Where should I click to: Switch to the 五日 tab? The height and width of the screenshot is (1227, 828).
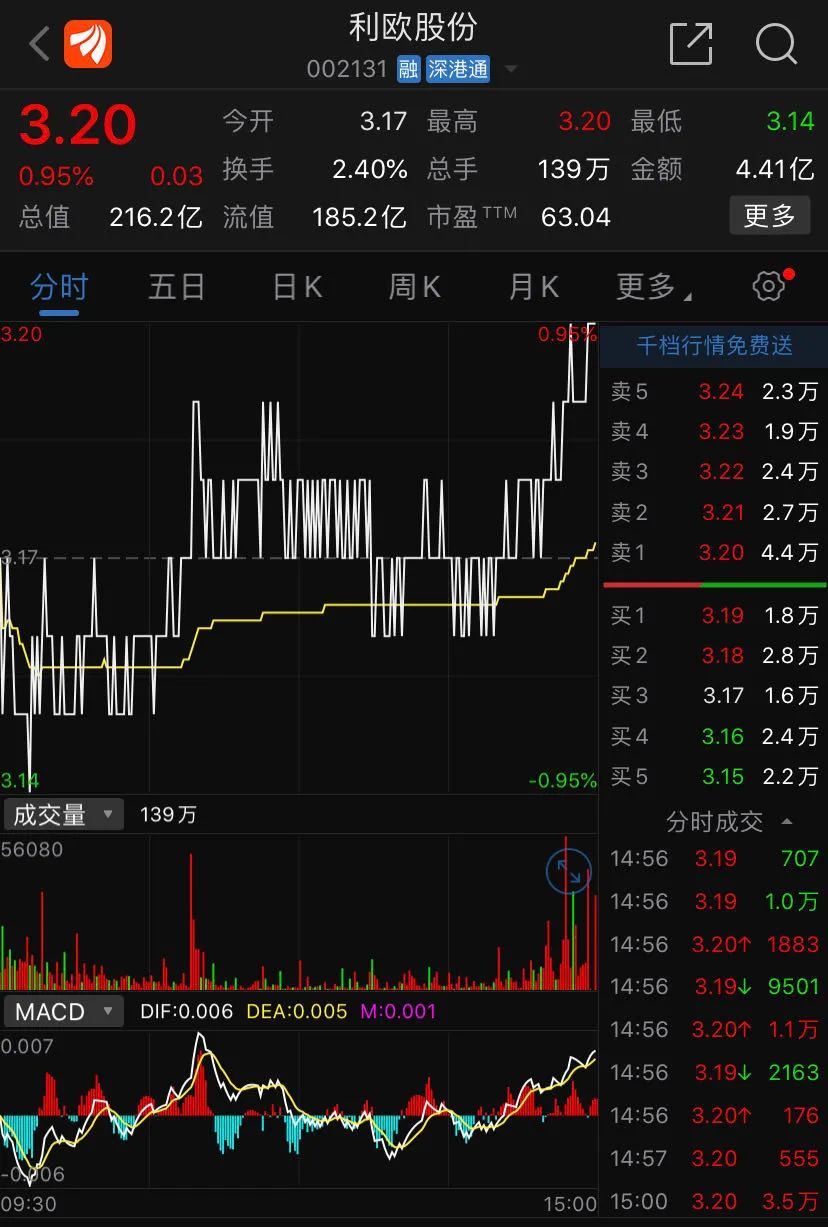(177, 287)
